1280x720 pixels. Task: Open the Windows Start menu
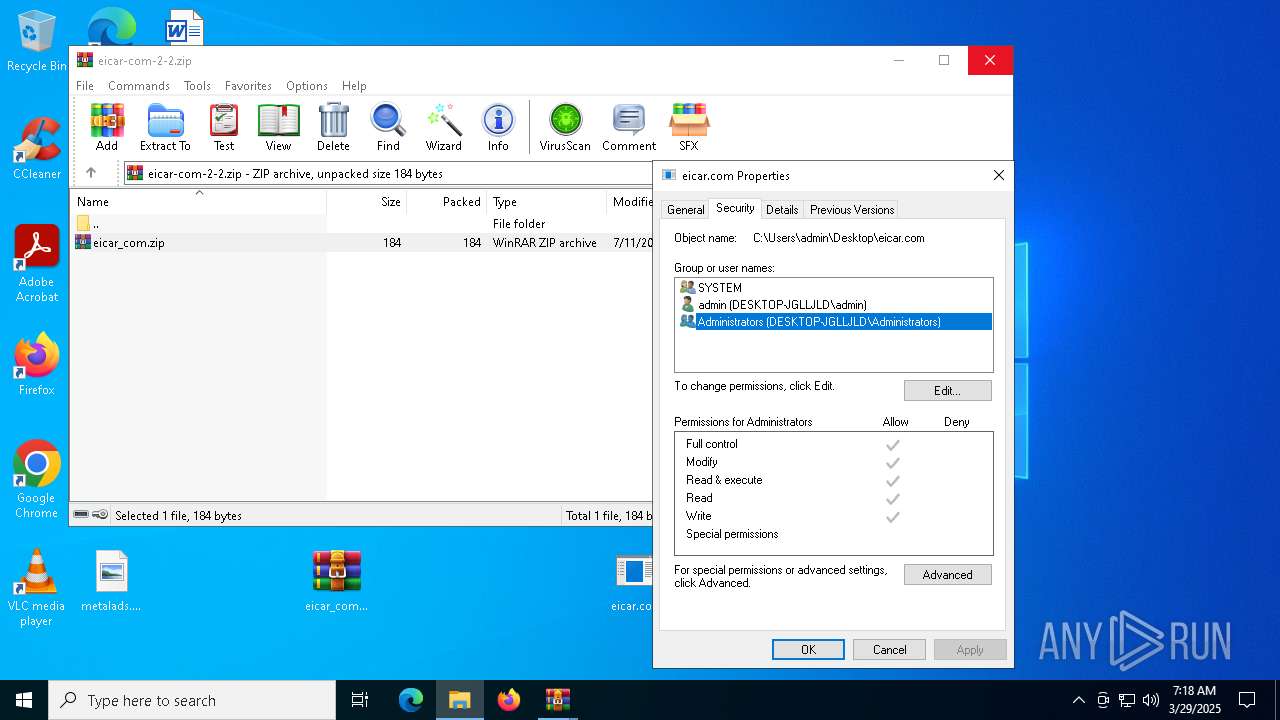(x=24, y=700)
